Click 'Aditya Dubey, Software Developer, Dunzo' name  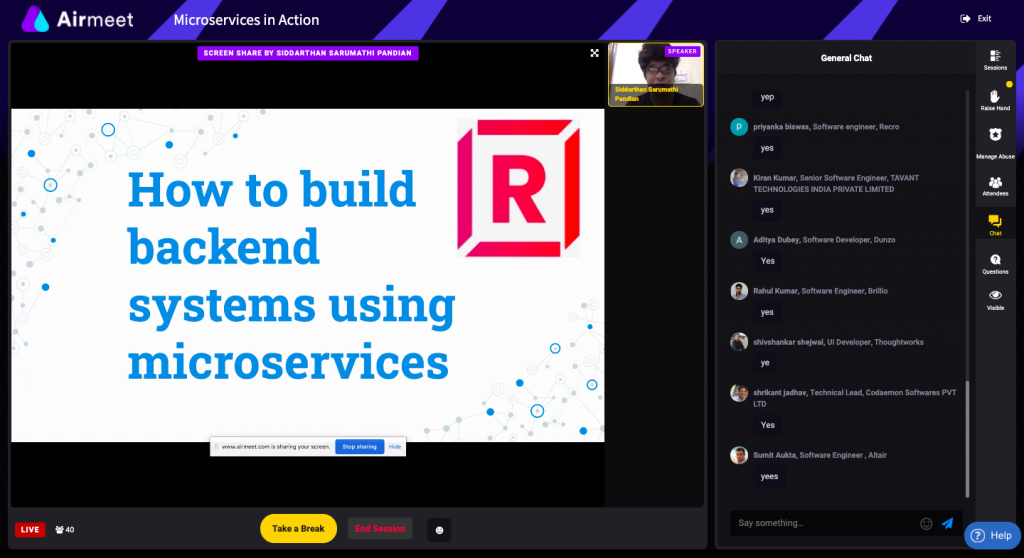(x=824, y=240)
